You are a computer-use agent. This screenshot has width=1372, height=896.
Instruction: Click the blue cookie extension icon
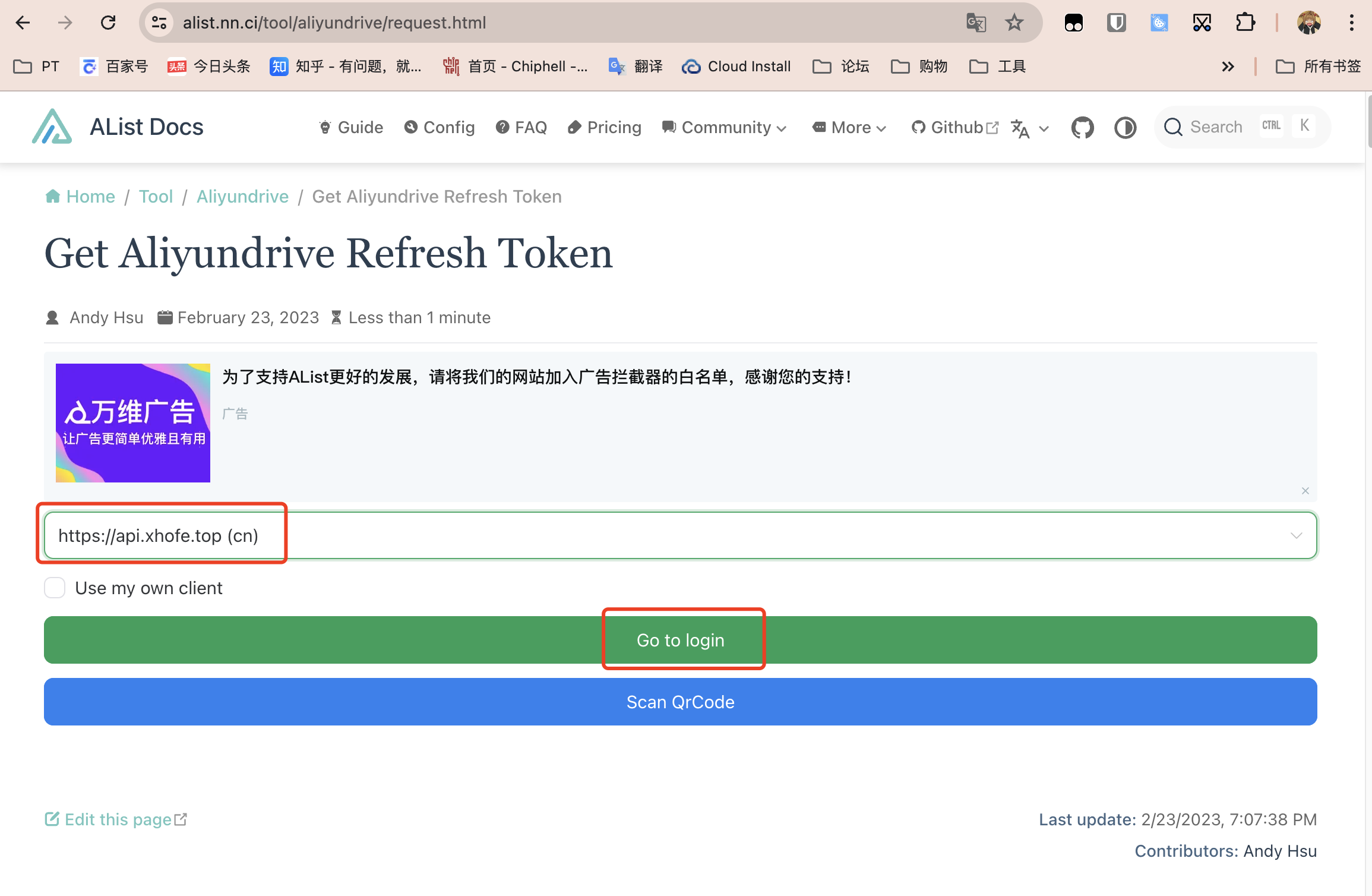[1159, 23]
